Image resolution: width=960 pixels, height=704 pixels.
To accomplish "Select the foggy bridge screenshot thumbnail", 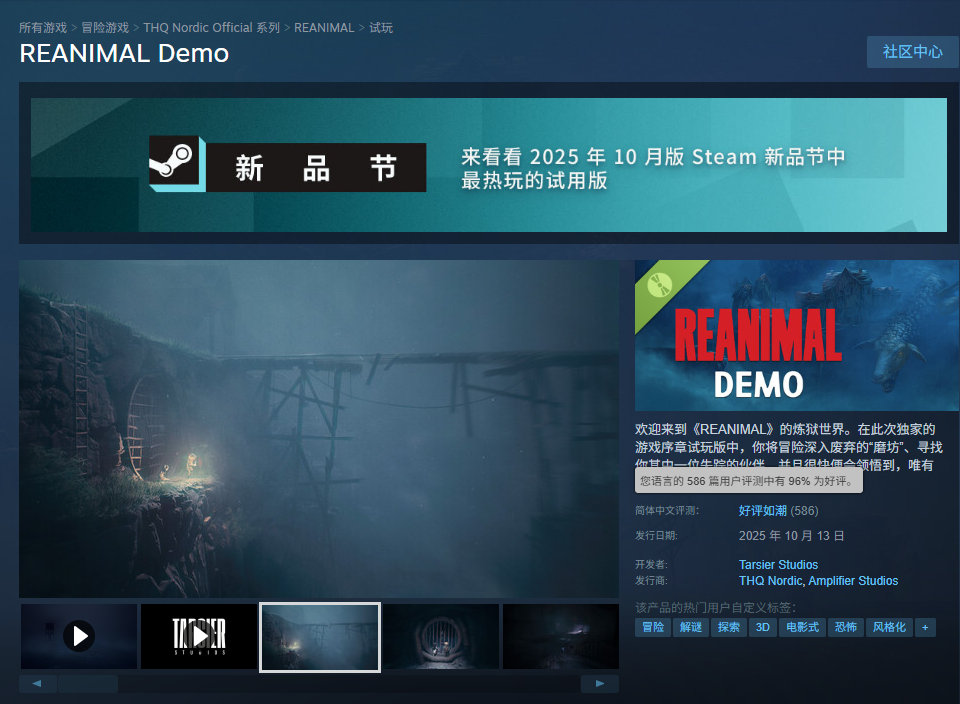I will coord(320,637).
